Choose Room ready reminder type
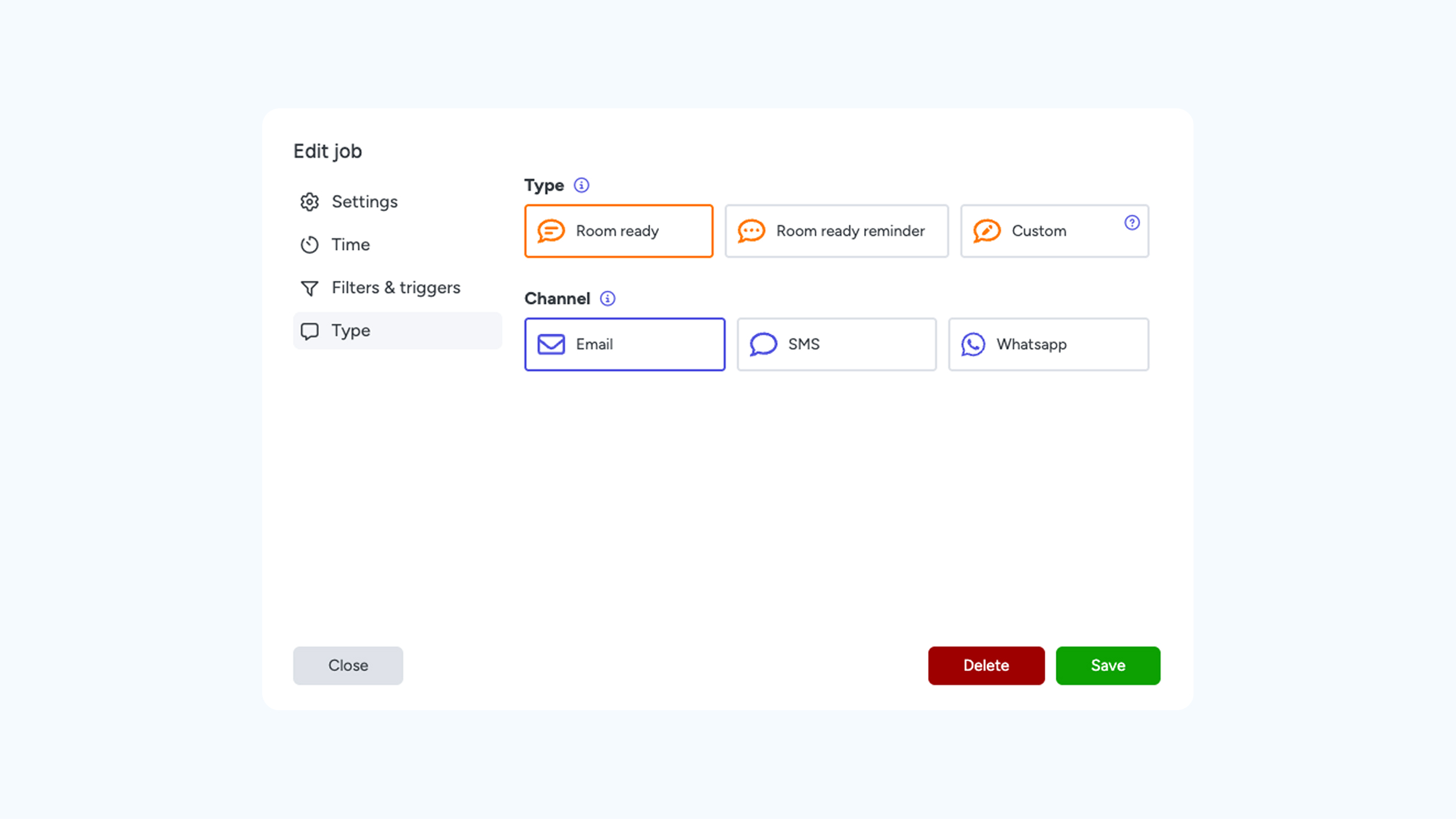 coord(836,231)
